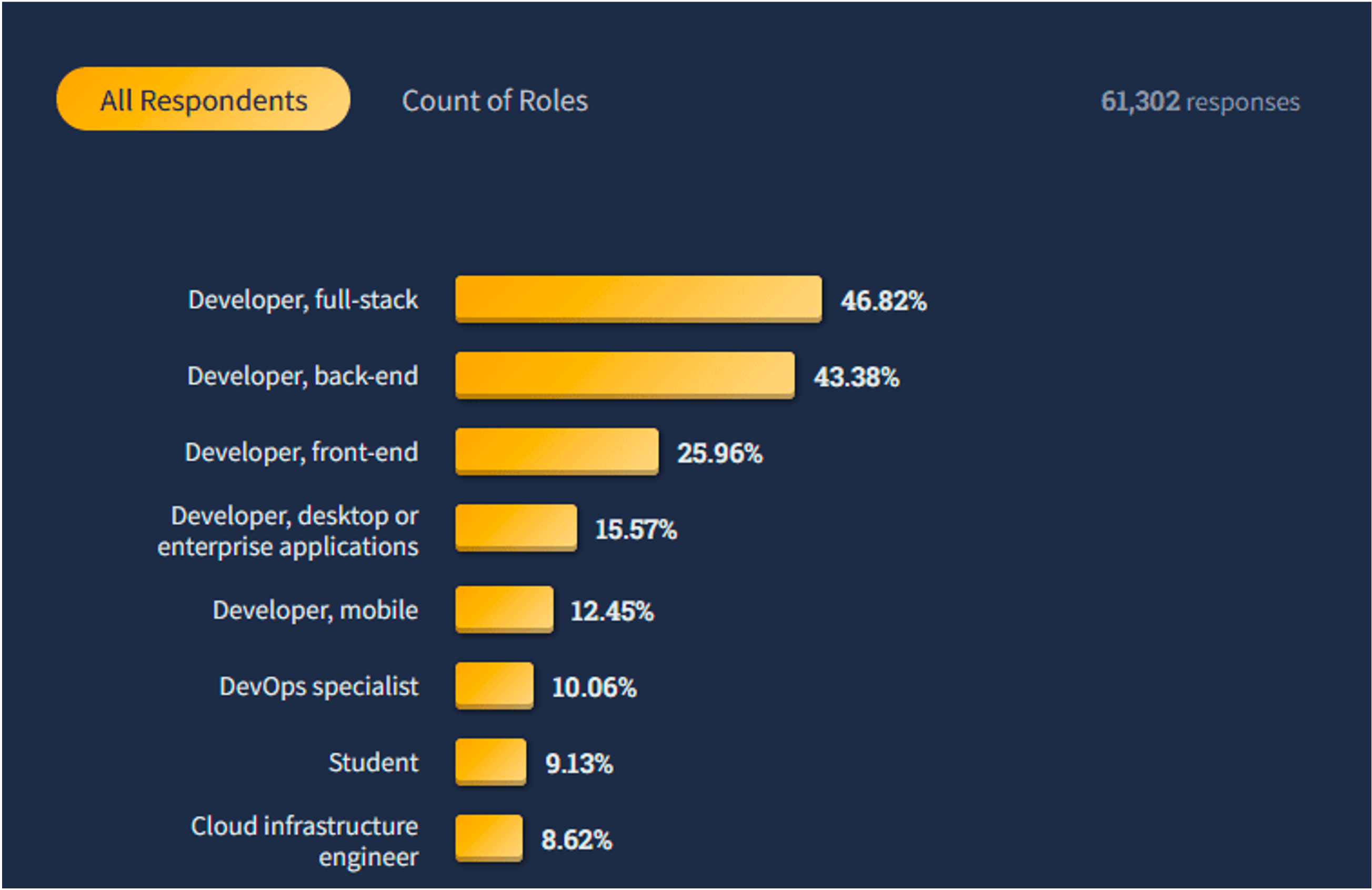Screen dimensions: 1372x890
Task: Select the Student bar
Action: click(x=490, y=762)
